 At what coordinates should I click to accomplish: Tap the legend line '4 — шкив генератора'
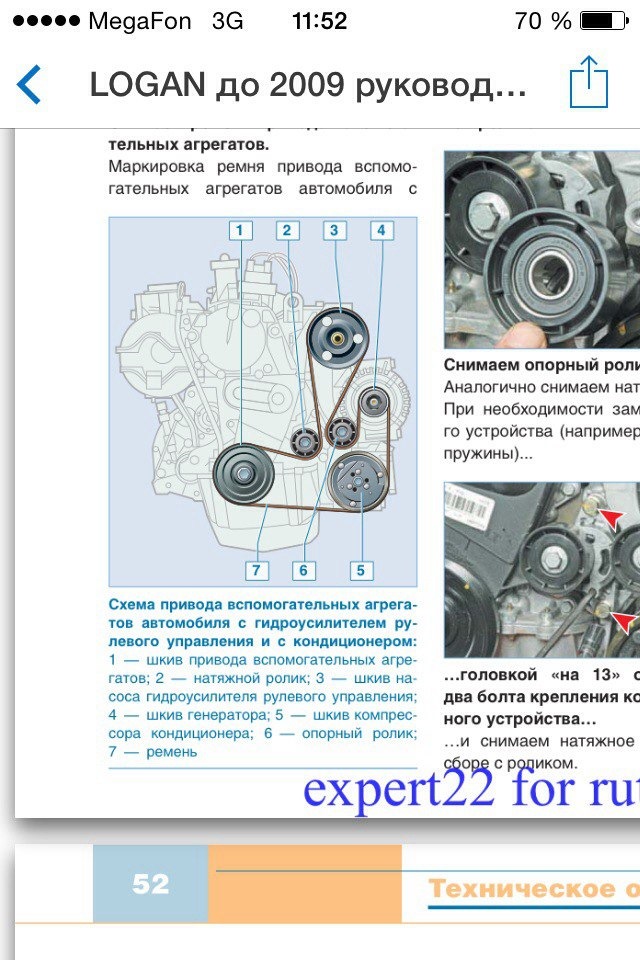pos(187,715)
